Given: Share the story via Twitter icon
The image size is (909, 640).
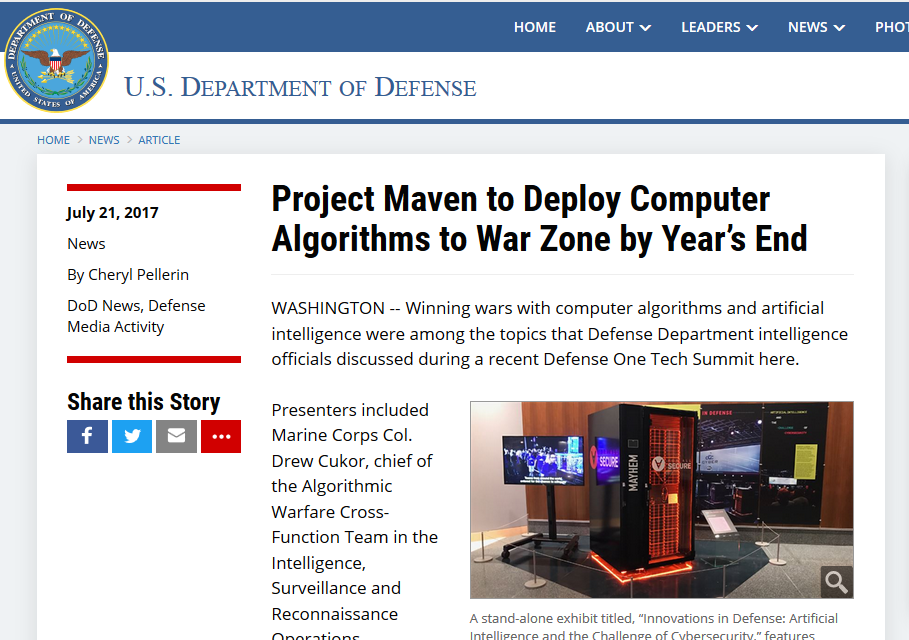Looking at the screenshot, I should coord(132,436).
